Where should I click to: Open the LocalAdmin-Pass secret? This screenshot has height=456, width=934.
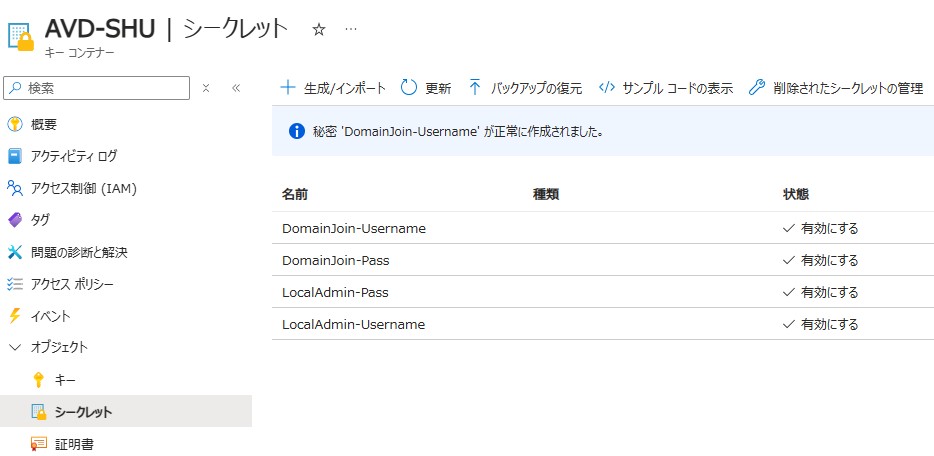tap(335, 292)
